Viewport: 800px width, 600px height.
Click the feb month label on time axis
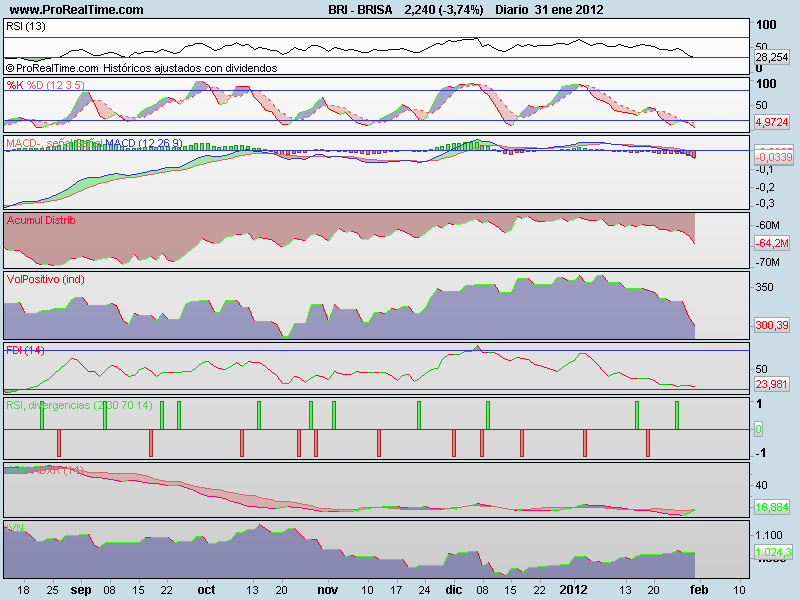point(699,590)
